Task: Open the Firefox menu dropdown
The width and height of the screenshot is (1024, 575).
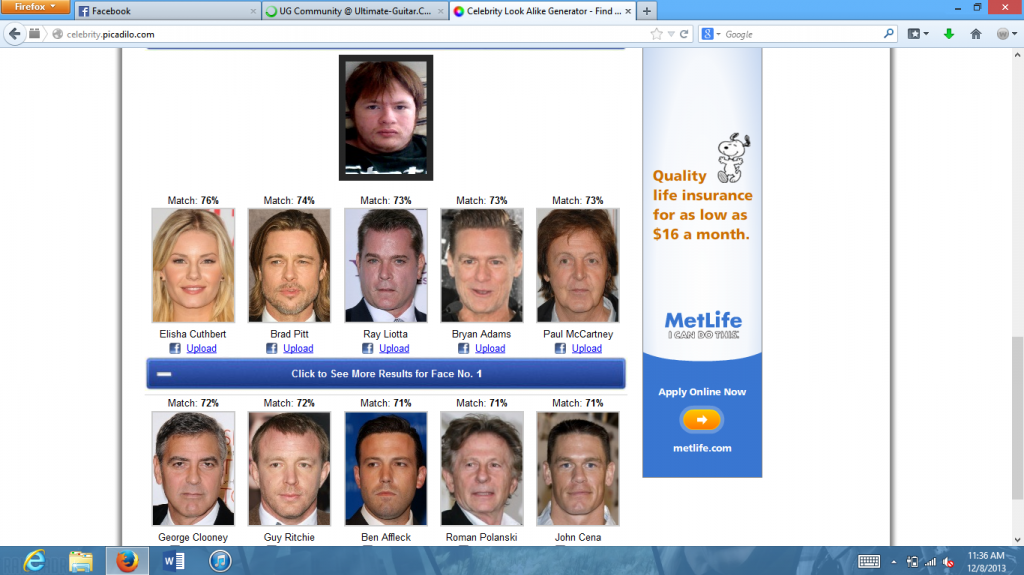Action: [x=35, y=7]
